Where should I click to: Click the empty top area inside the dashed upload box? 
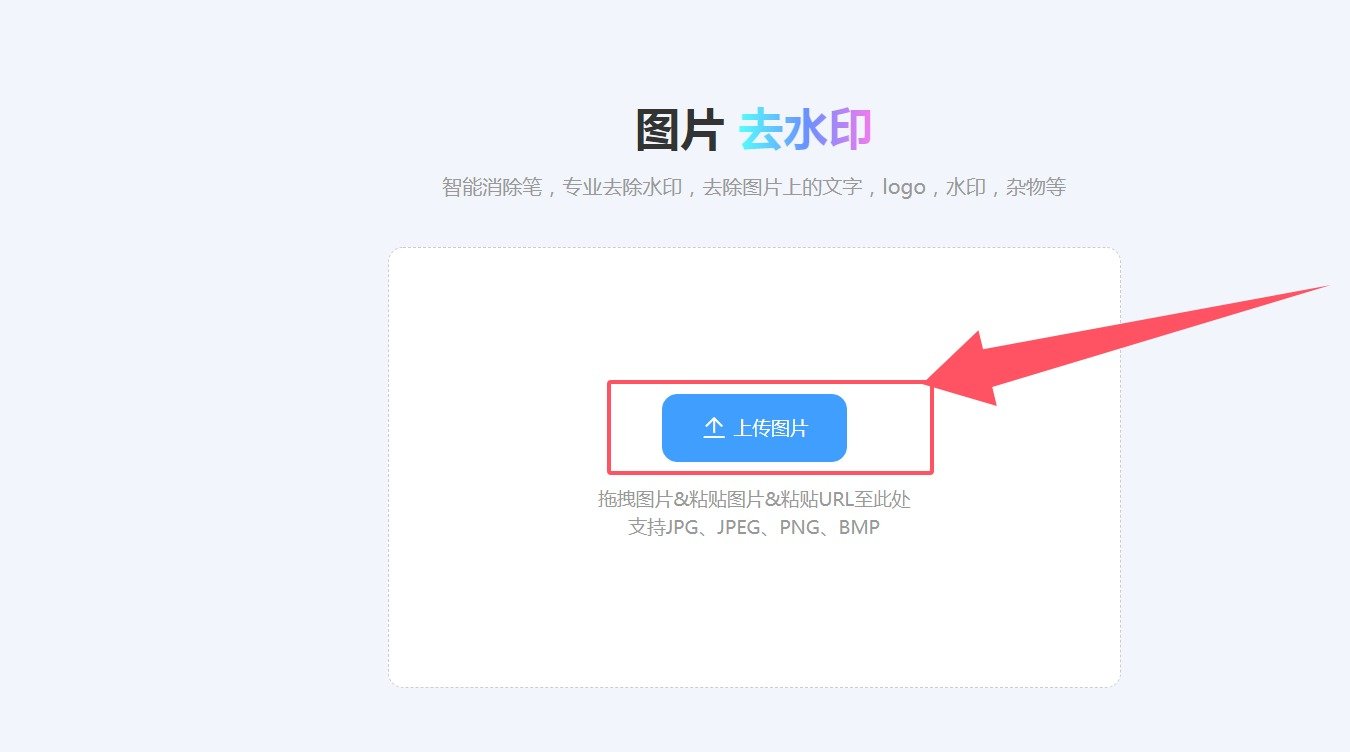[x=754, y=310]
